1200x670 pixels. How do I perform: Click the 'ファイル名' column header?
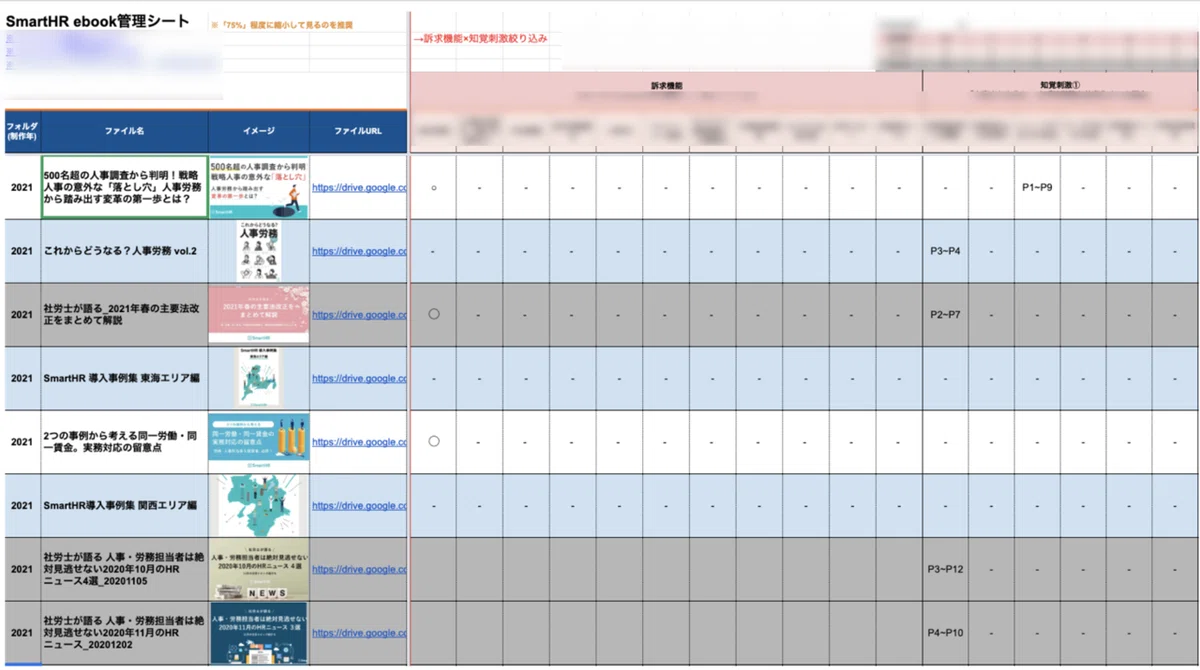click(x=125, y=131)
